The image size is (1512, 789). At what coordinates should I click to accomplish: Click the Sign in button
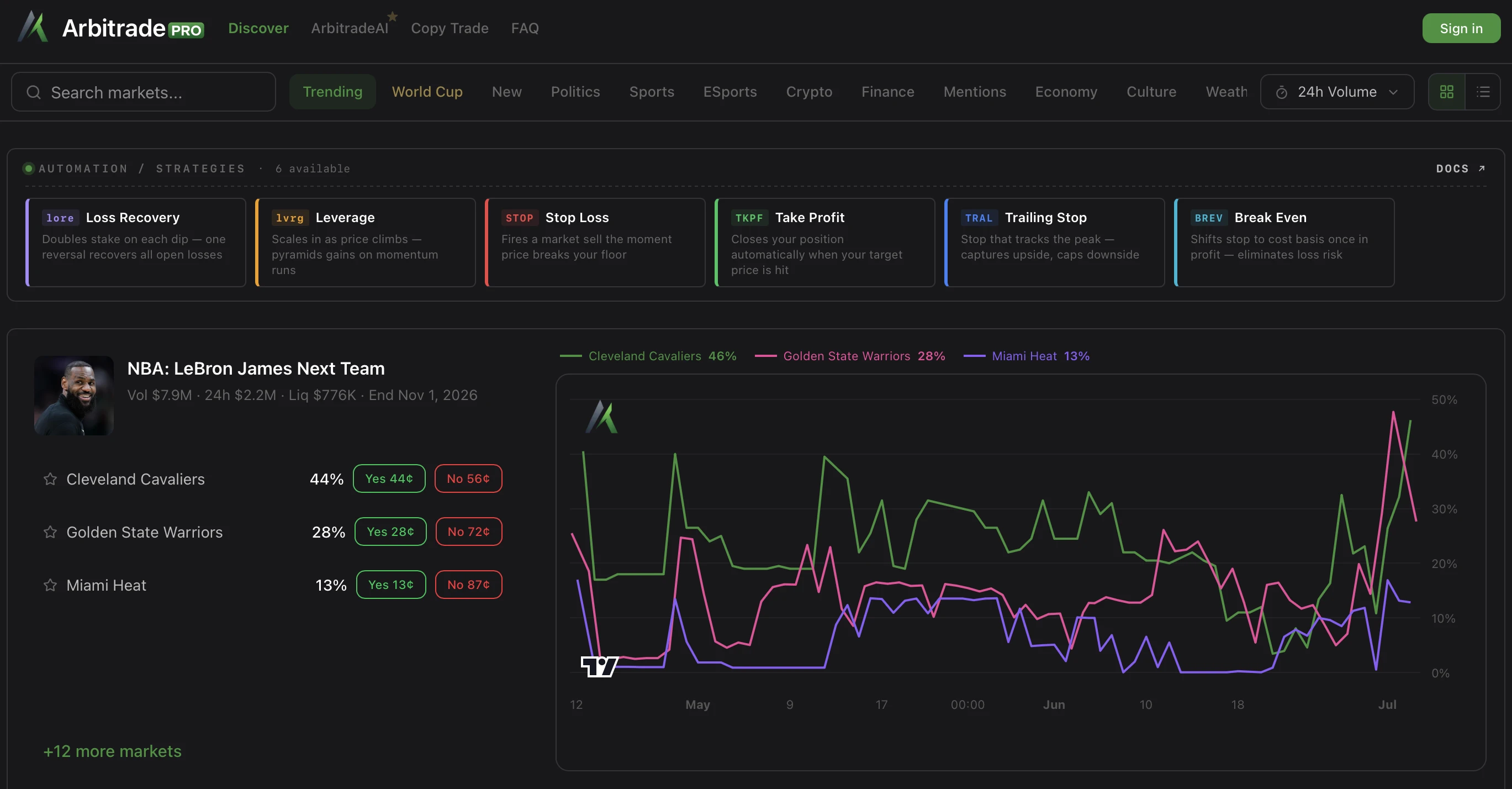1461,28
